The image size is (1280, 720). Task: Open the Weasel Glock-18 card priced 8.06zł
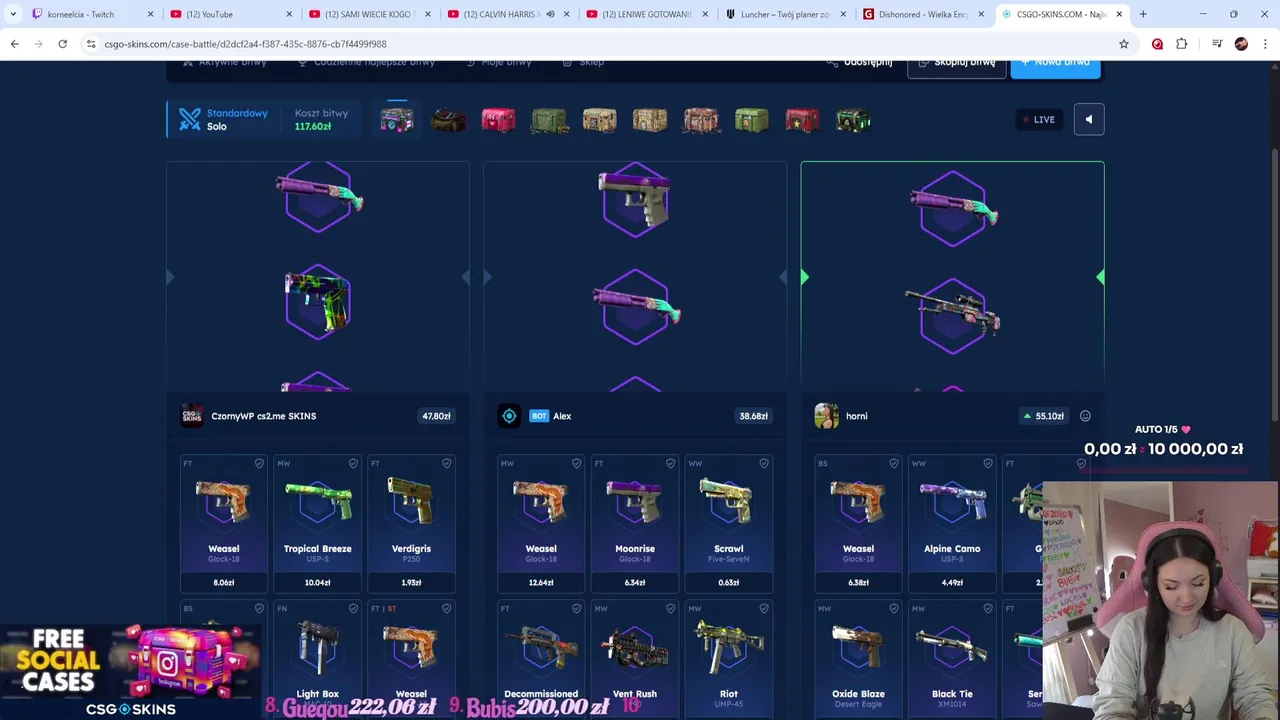point(224,524)
